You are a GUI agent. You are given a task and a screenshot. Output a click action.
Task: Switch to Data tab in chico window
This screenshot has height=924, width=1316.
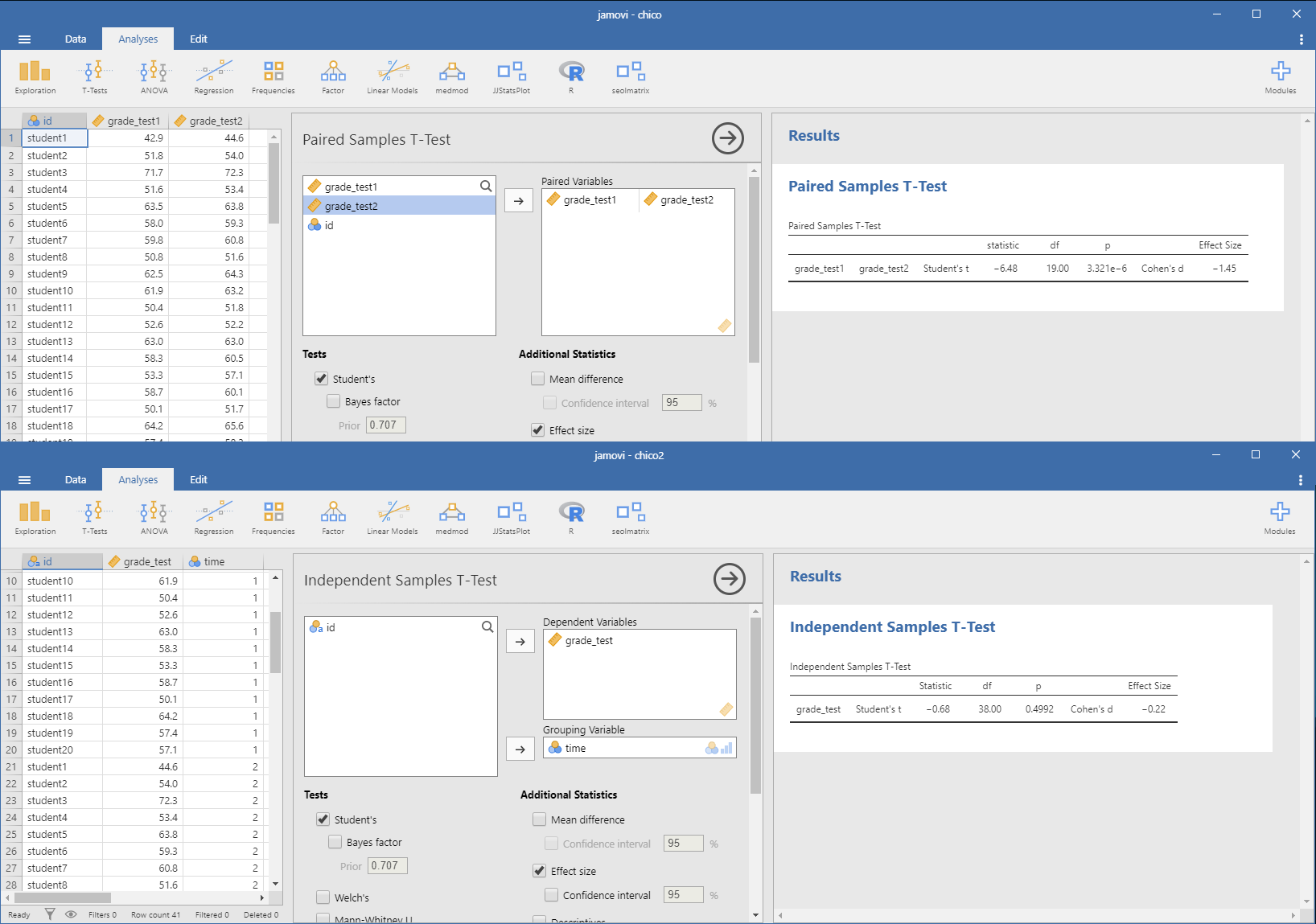click(76, 39)
